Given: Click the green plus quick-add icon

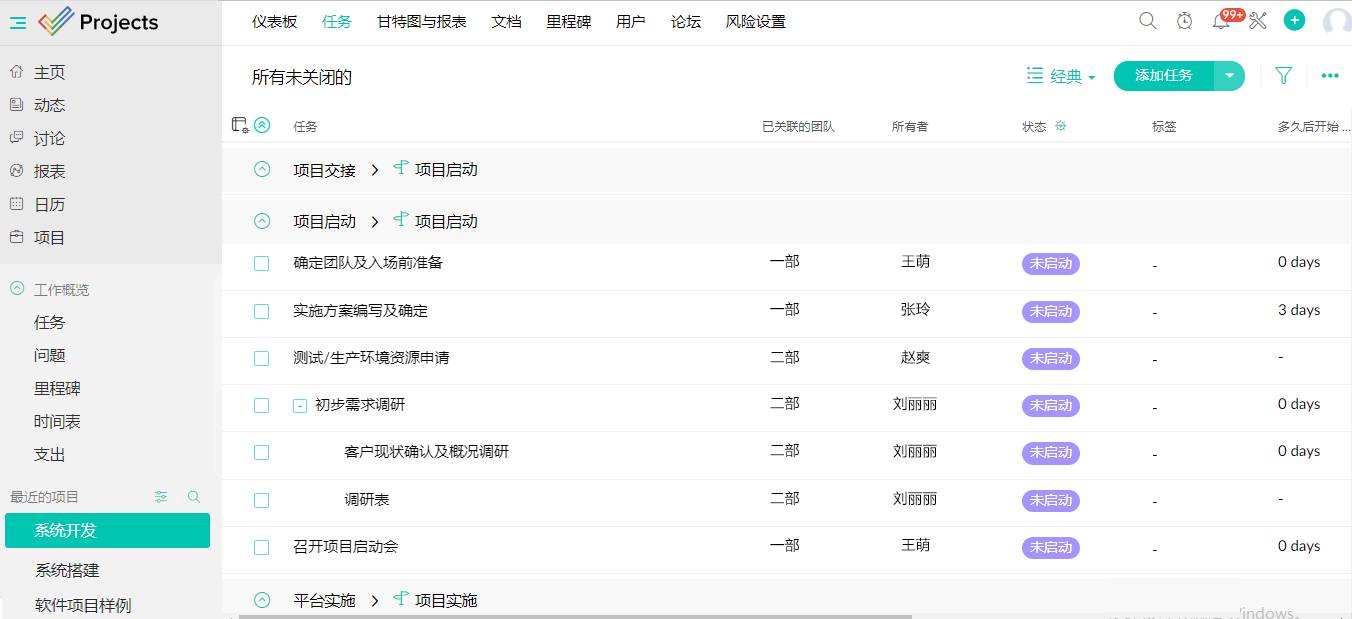Looking at the screenshot, I should click(x=1294, y=20).
